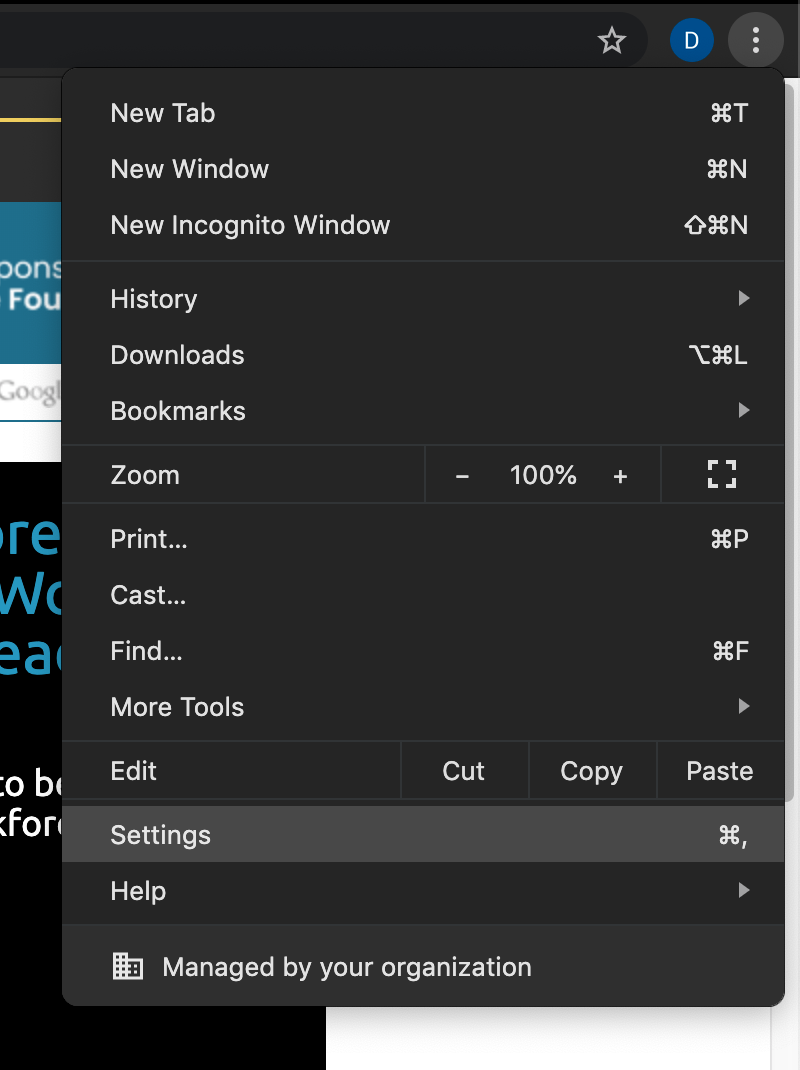Zoom in with the plus button
Viewport: 800px width, 1070px height.
620,476
